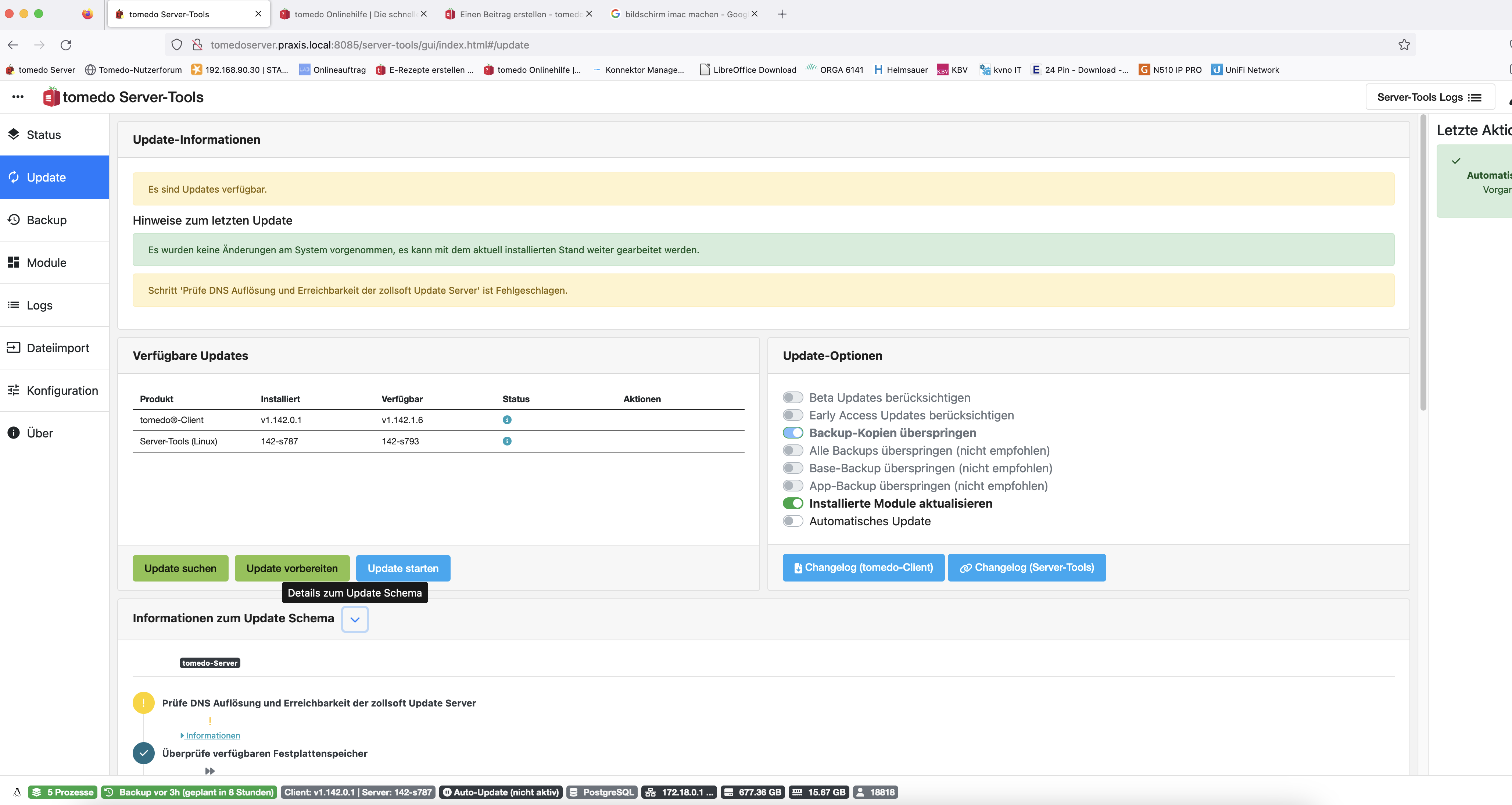
Task: Open Dateiimport in the sidebar
Action: click(x=55, y=348)
